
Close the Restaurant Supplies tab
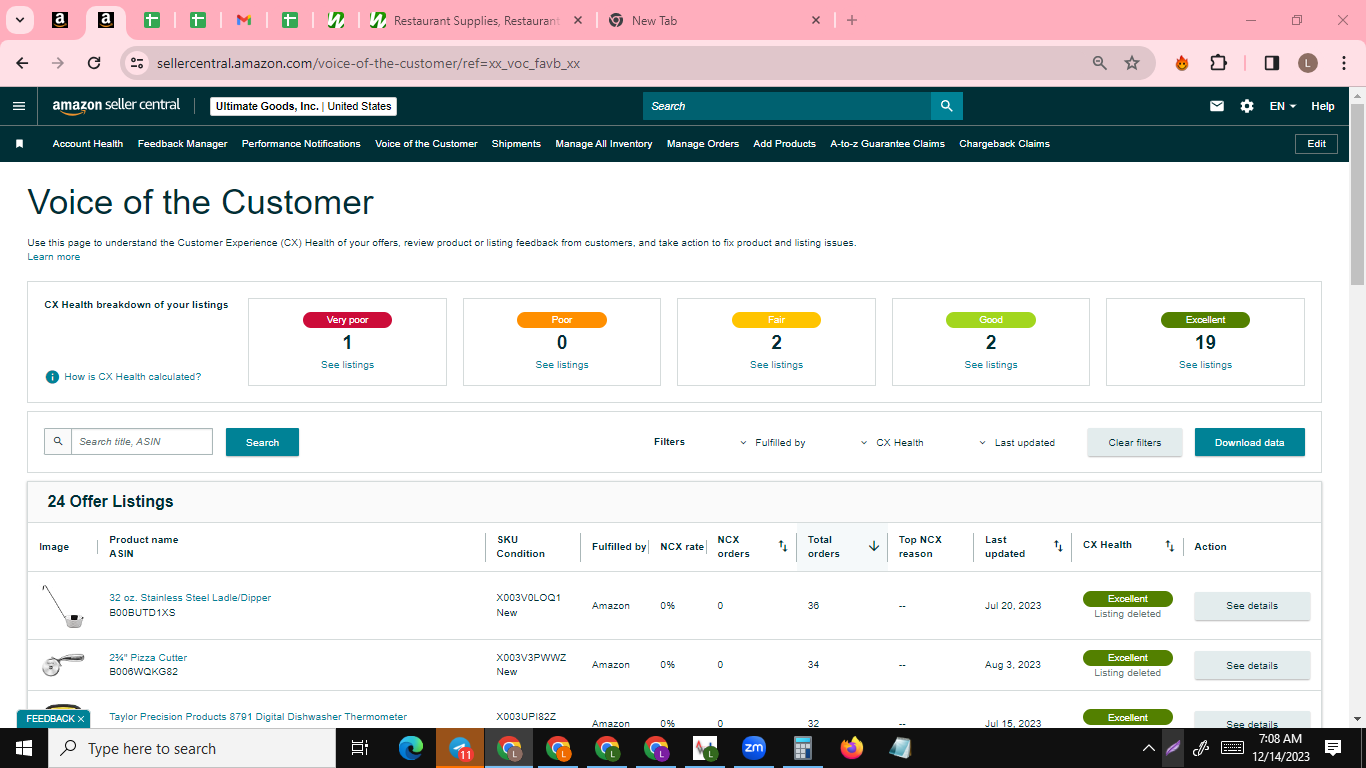[578, 20]
